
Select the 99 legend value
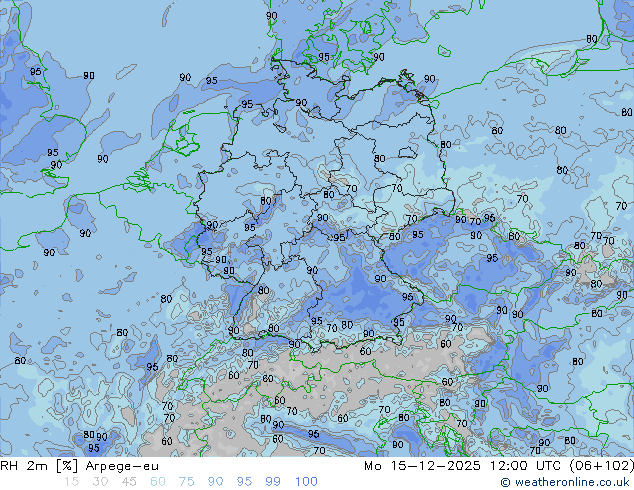click(273, 482)
